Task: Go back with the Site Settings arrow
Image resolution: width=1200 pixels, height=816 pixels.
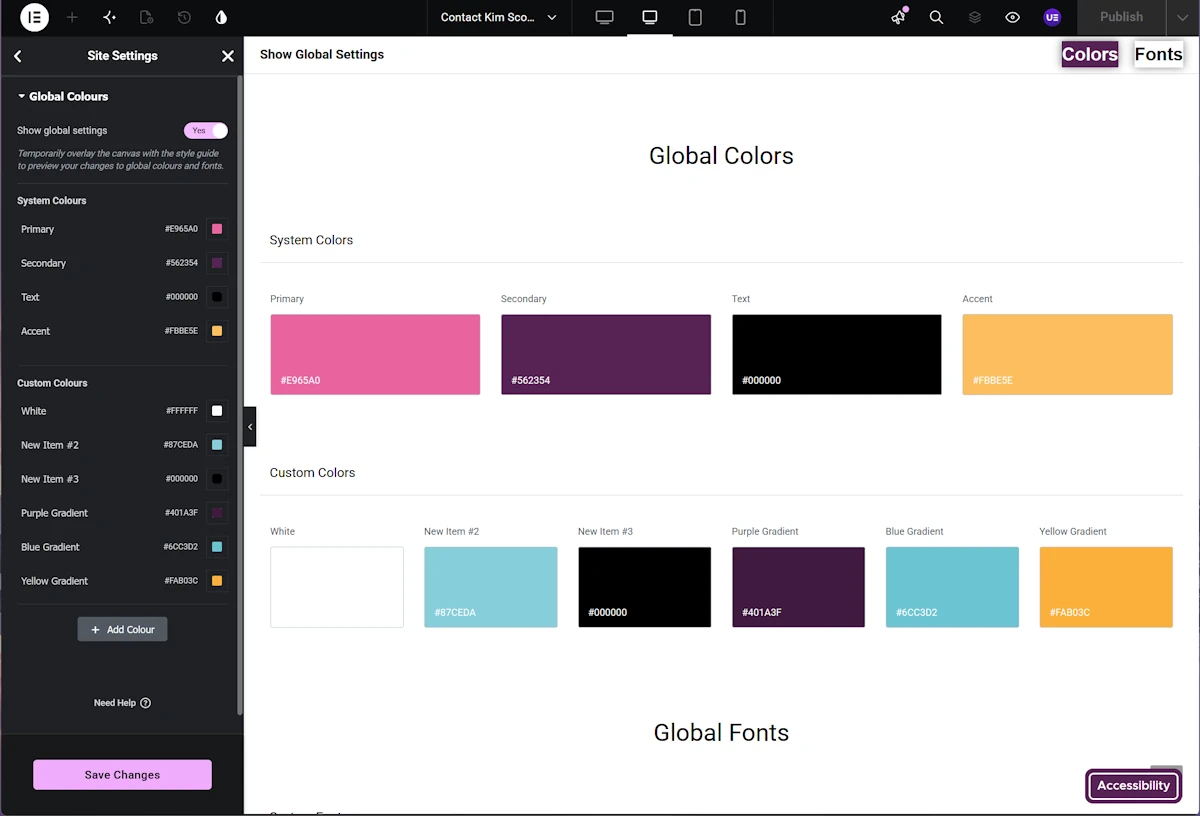Action: 18,56
